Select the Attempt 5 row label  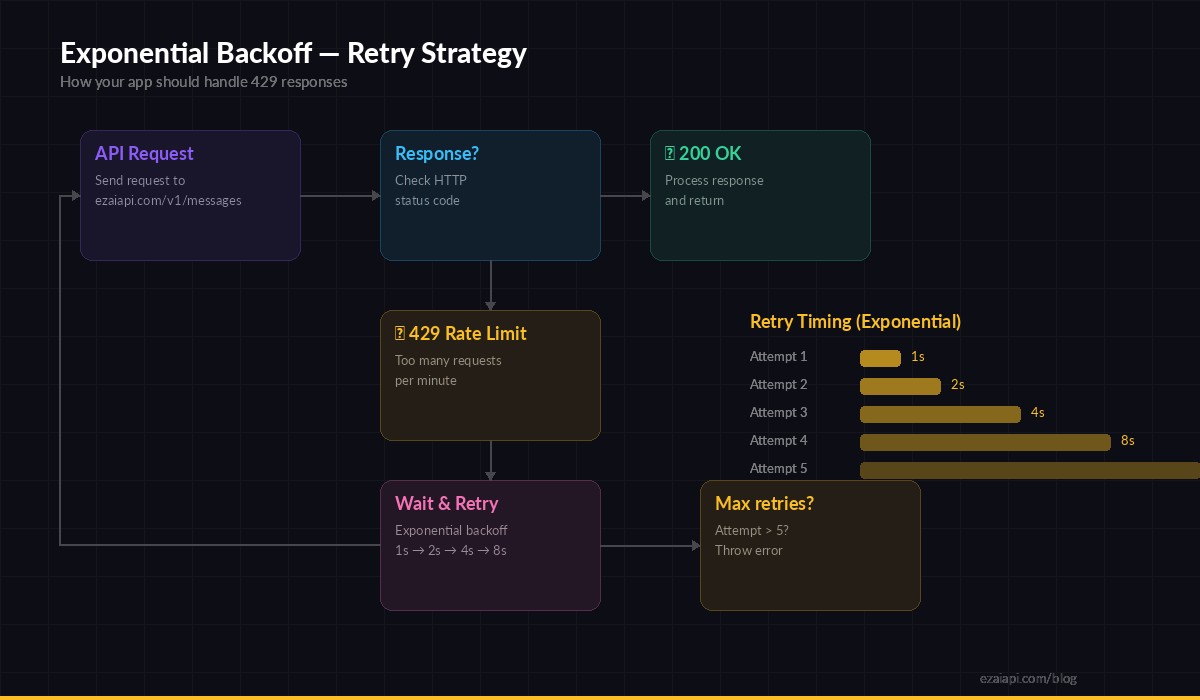click(x=778, y=468)
